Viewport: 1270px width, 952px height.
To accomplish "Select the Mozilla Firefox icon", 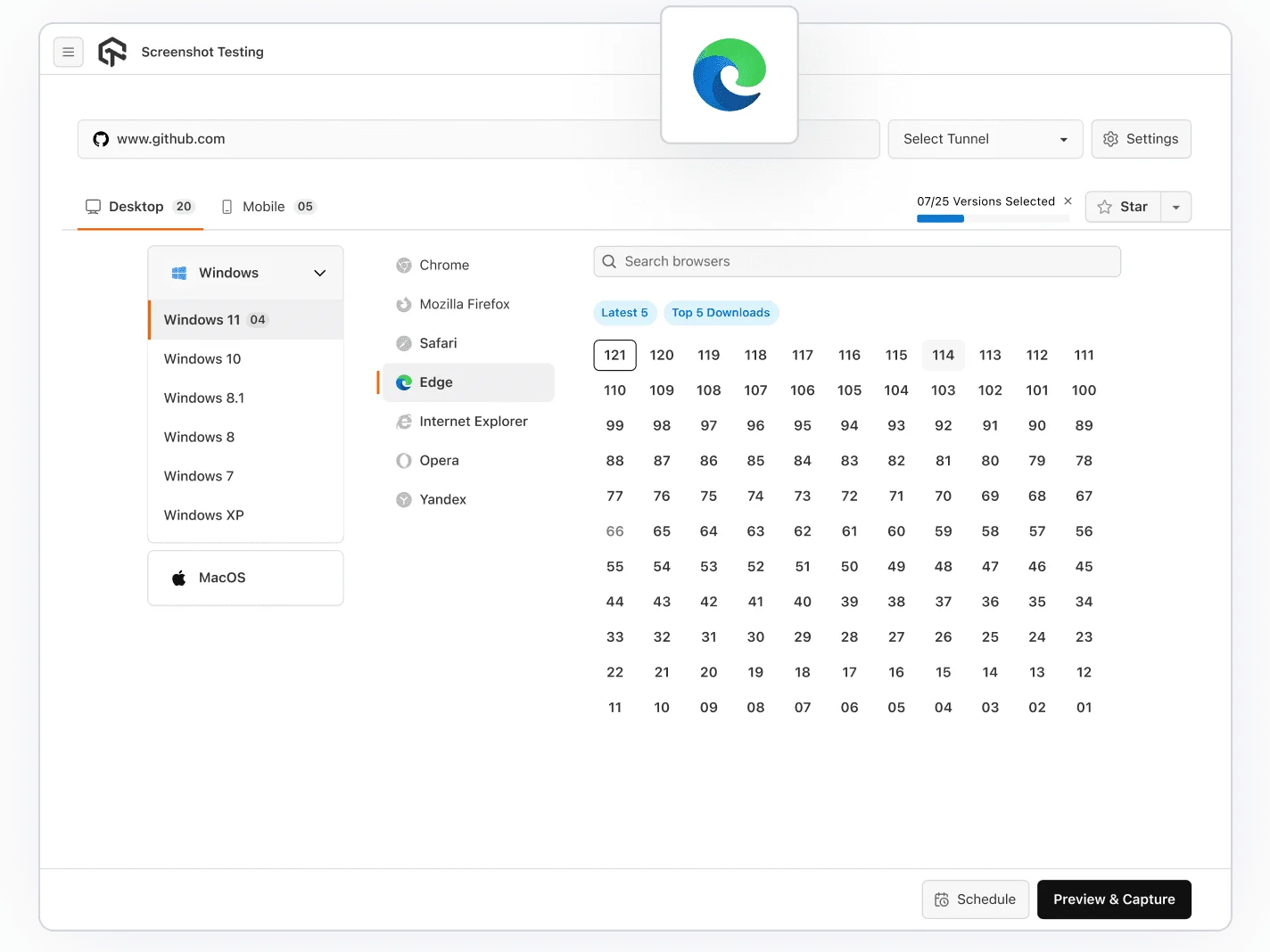I will coord(404,305).
